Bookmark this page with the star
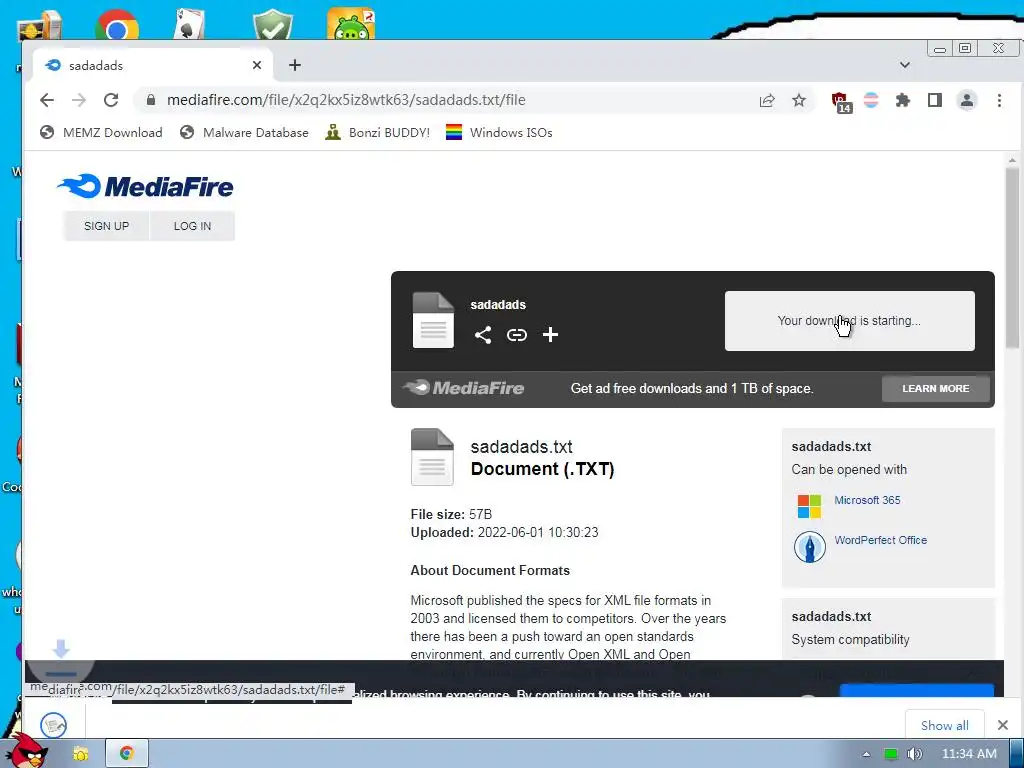This screenshot has height=768, width=1024. click(x=799, y=100)
